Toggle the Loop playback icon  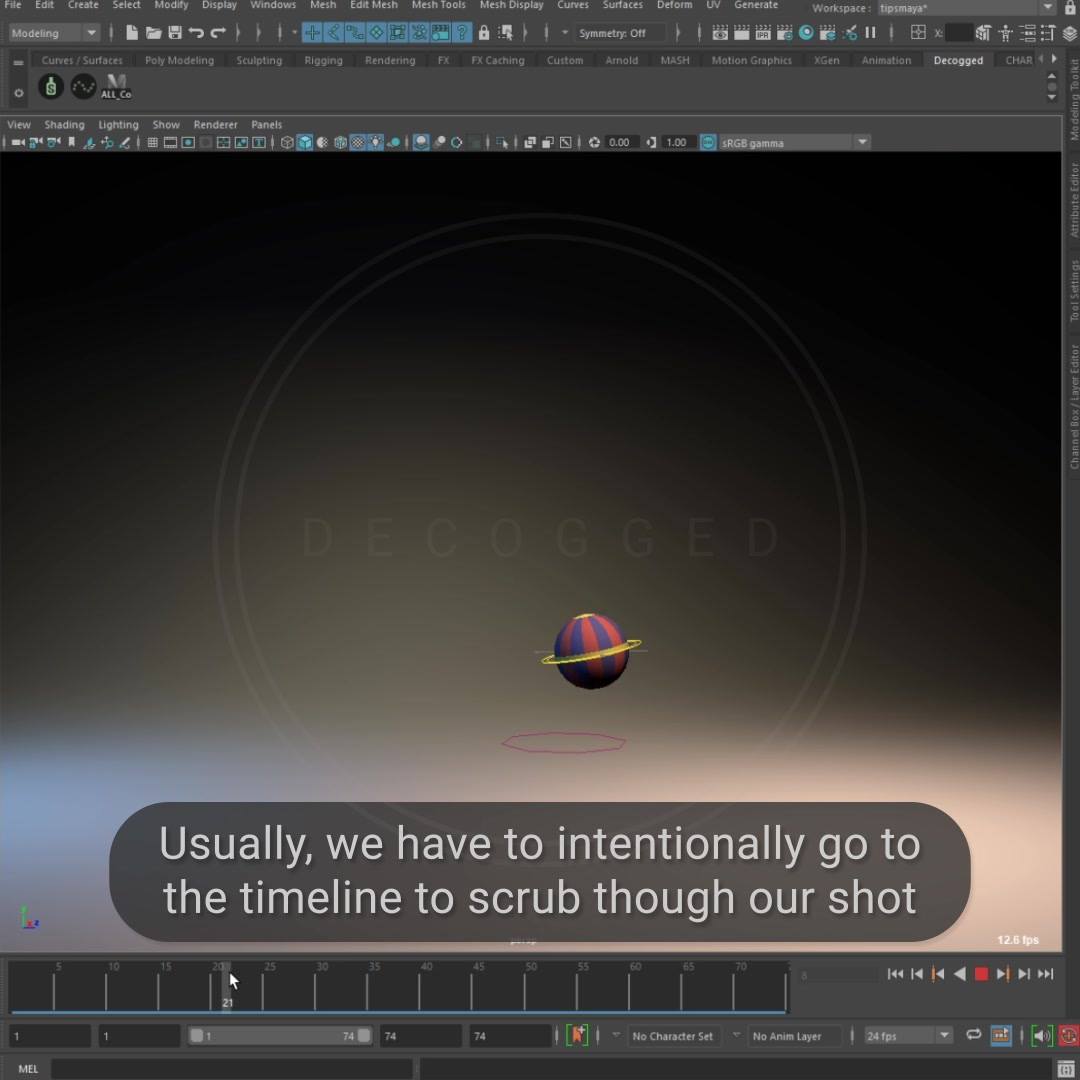[973, 1035]
